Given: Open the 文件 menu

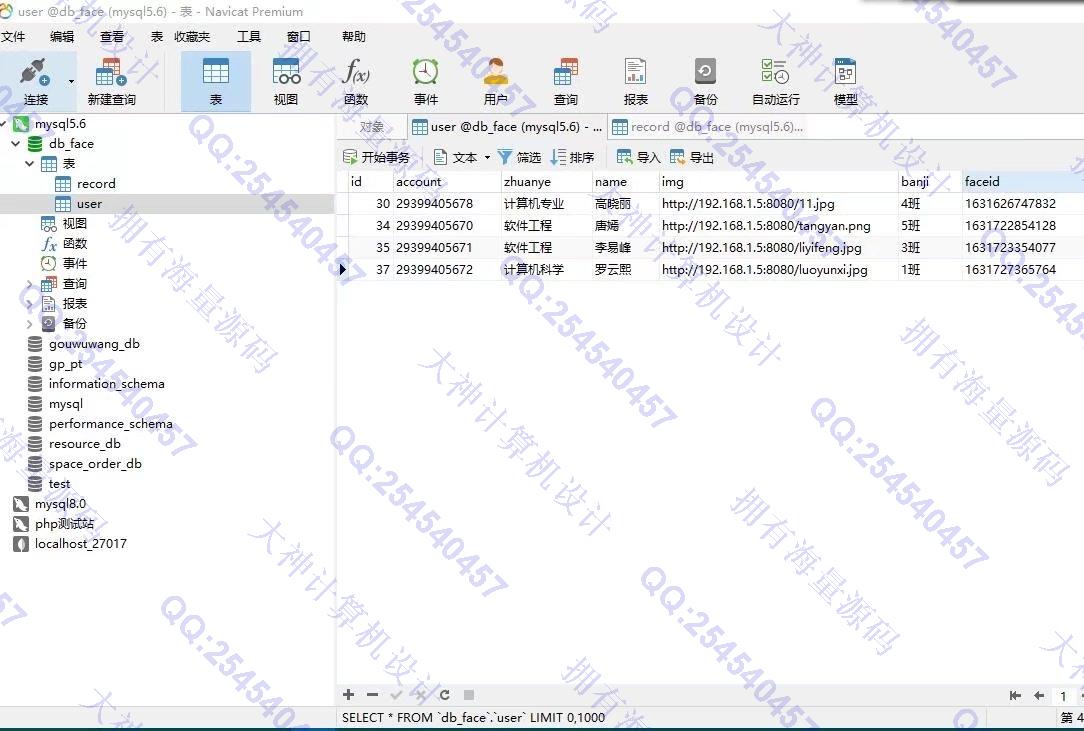Looking at the screenshot, I should pos(13,37).
